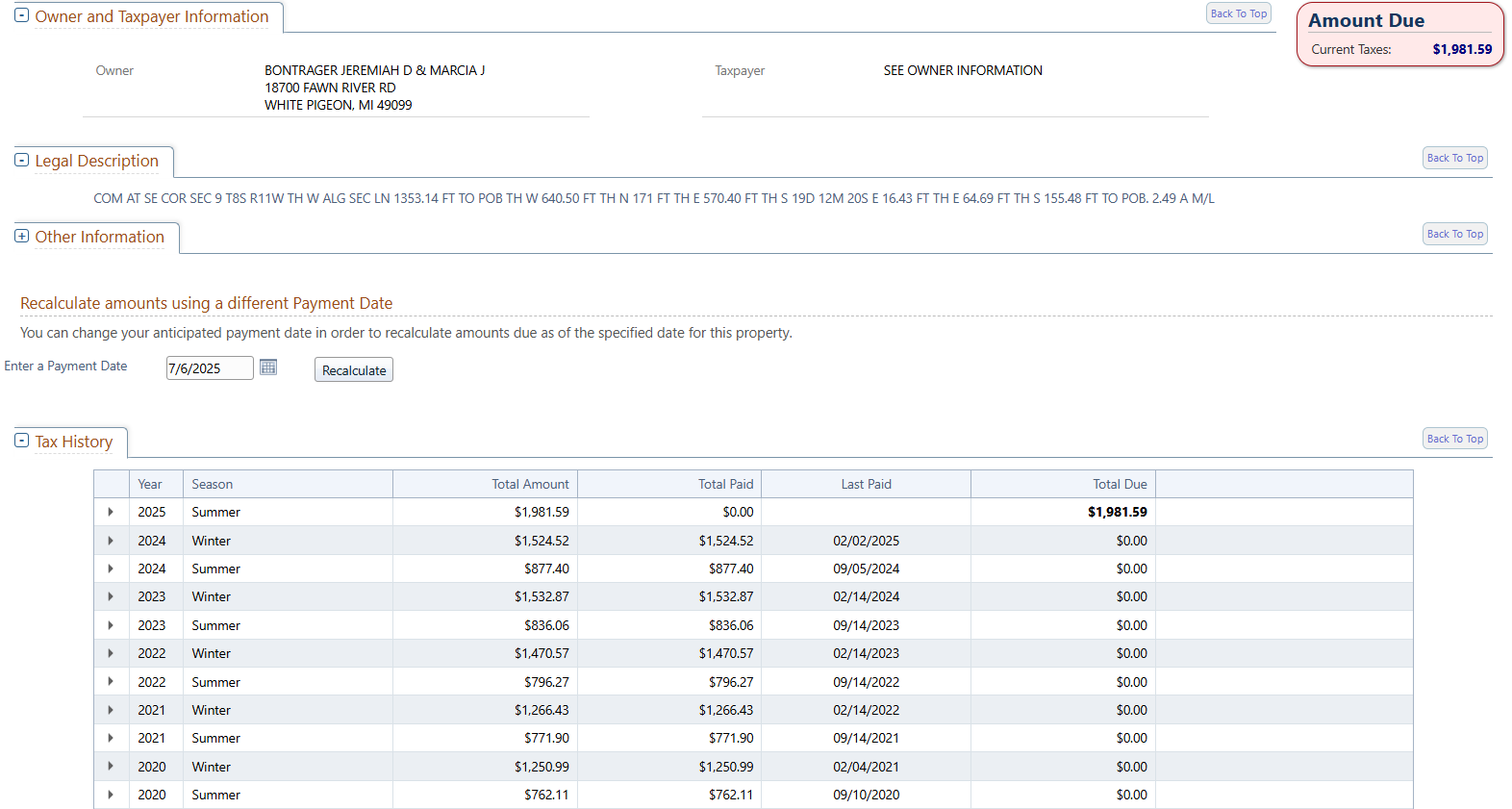Image resolution: width=1512 pixels, height=809 pixels.
Task: Expand the 2024 Winter tax row
Action: (111, 541)
